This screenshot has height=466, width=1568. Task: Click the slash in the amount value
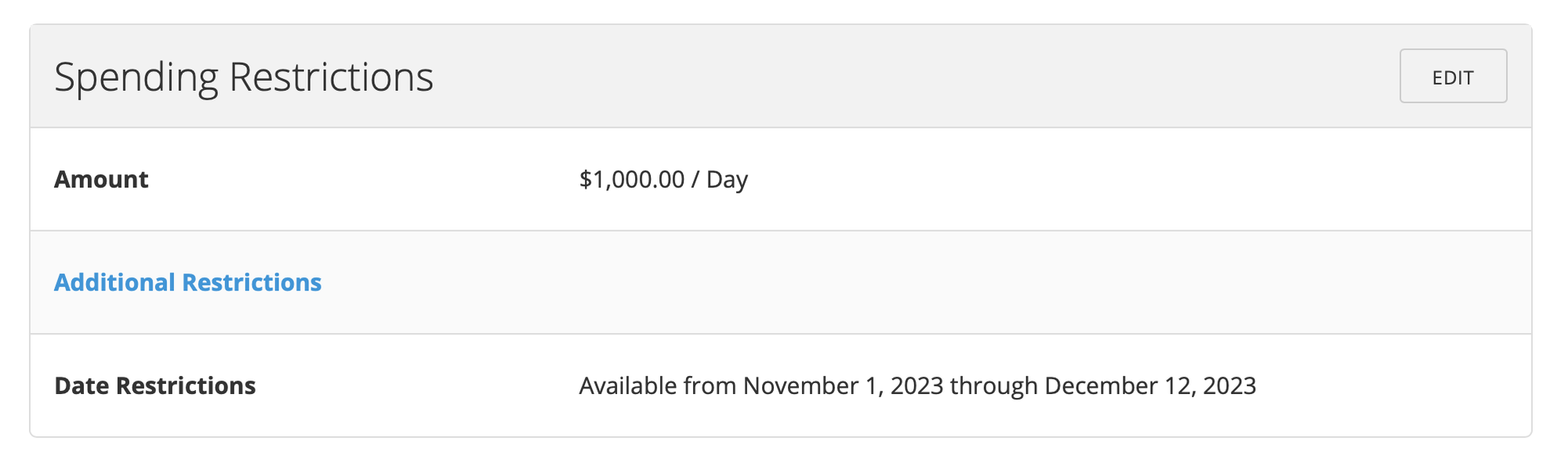tap(695, 179)
